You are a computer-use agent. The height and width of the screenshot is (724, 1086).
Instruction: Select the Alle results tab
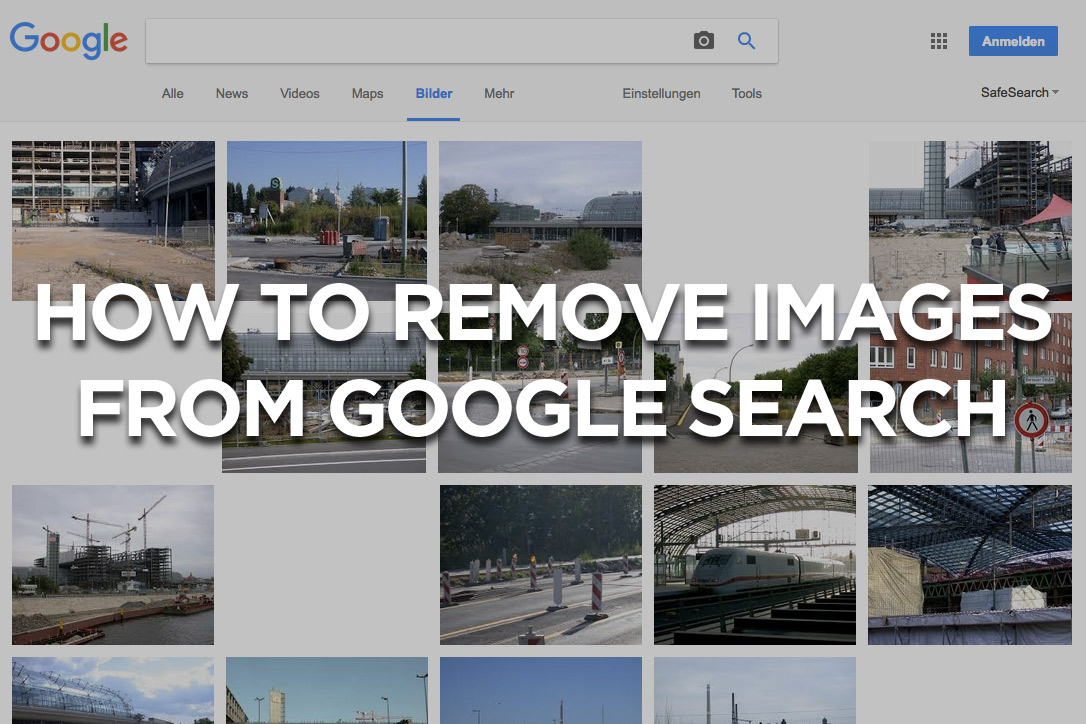[172, 93]
